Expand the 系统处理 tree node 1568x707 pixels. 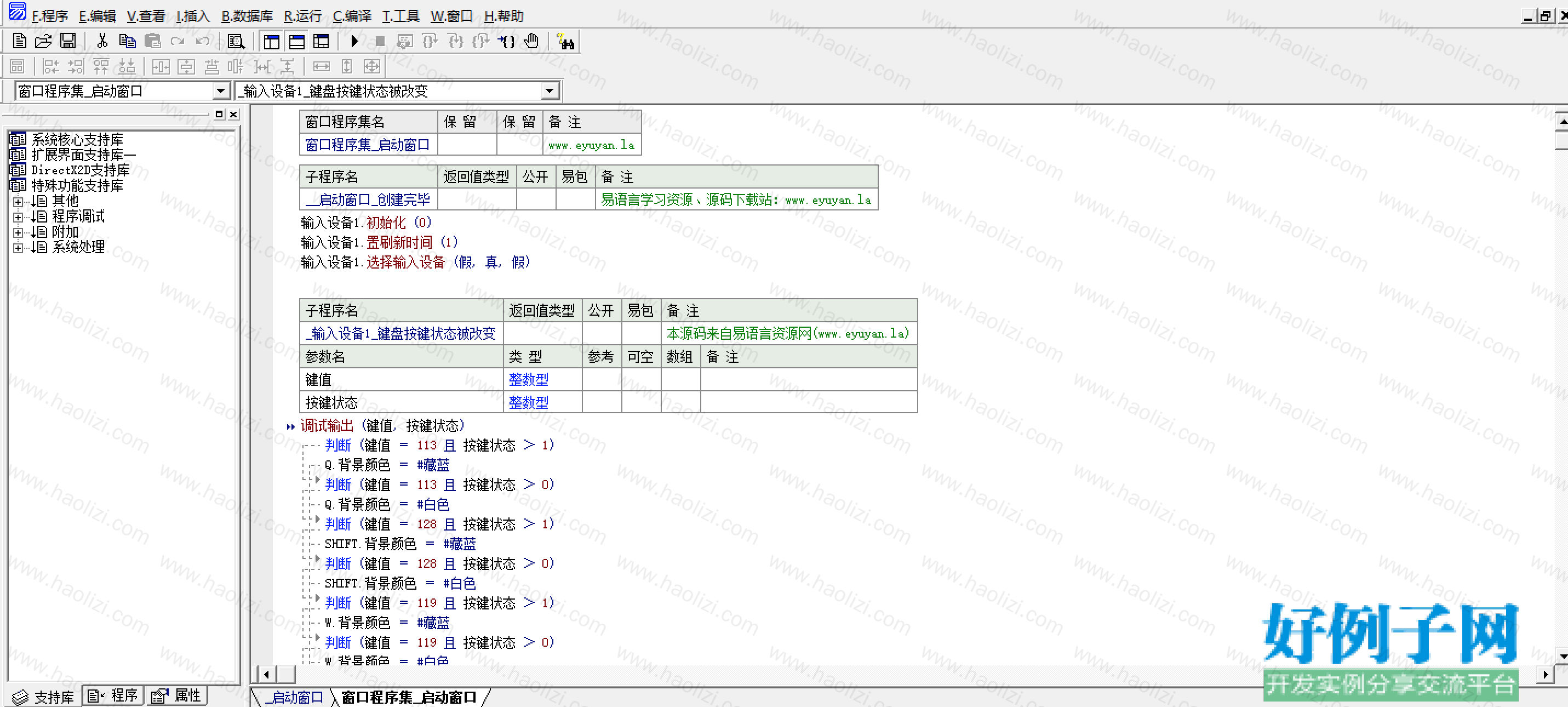(x=18, y=248)
